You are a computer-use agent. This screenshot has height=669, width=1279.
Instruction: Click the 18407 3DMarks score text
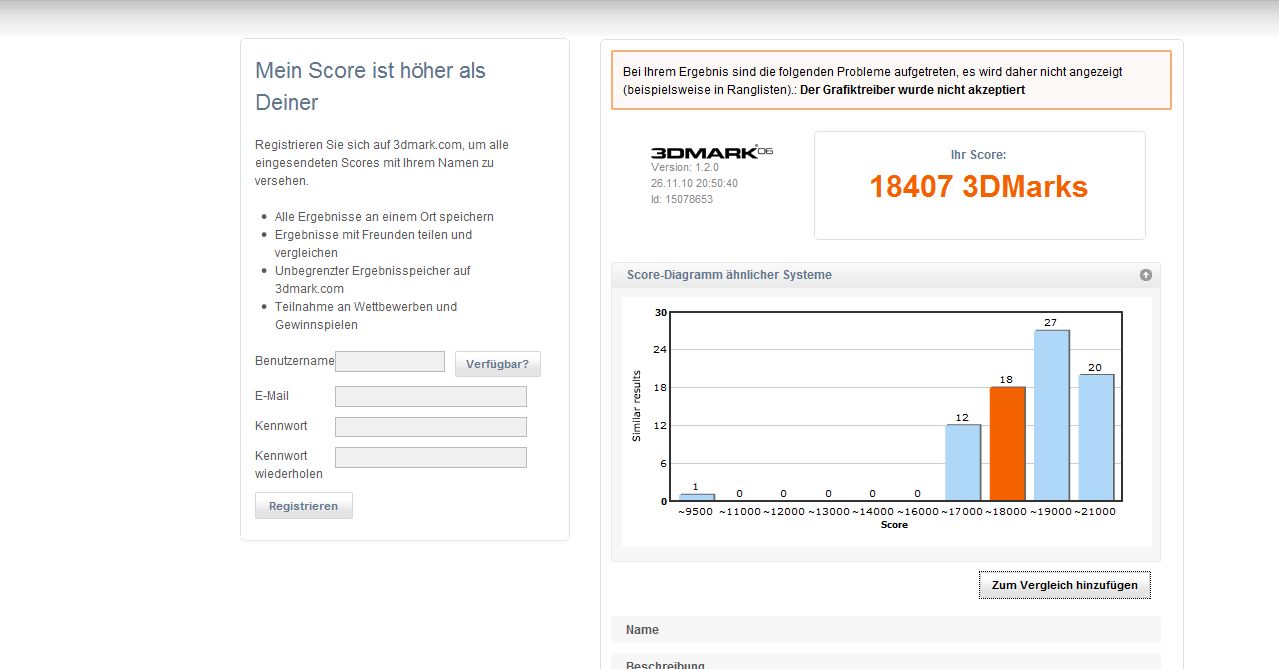point(979,187)
